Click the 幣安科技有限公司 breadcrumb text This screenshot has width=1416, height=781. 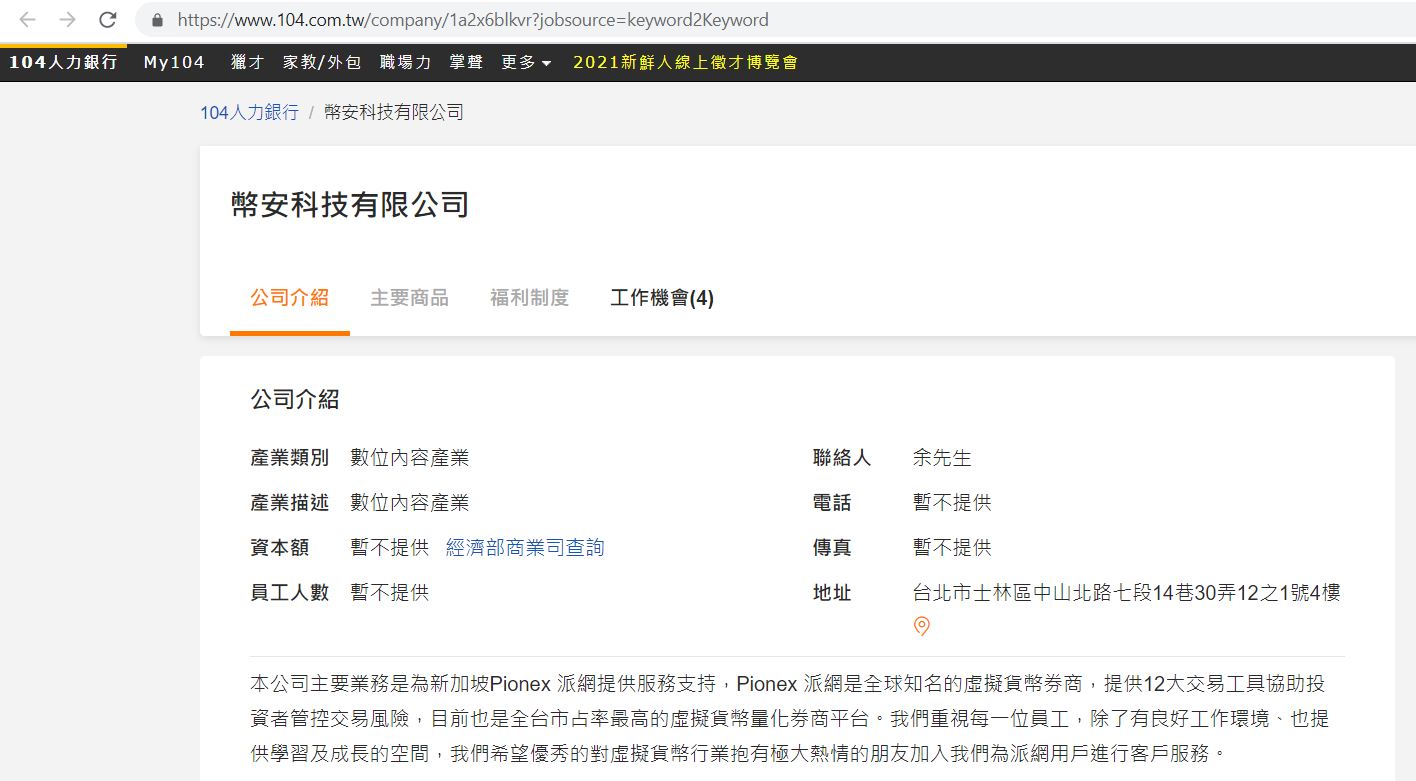[x=394, y=113]
